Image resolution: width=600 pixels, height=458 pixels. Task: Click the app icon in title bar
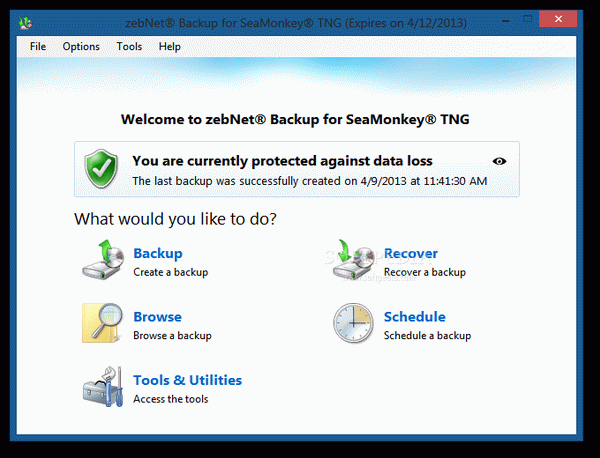tap(25, 23)
